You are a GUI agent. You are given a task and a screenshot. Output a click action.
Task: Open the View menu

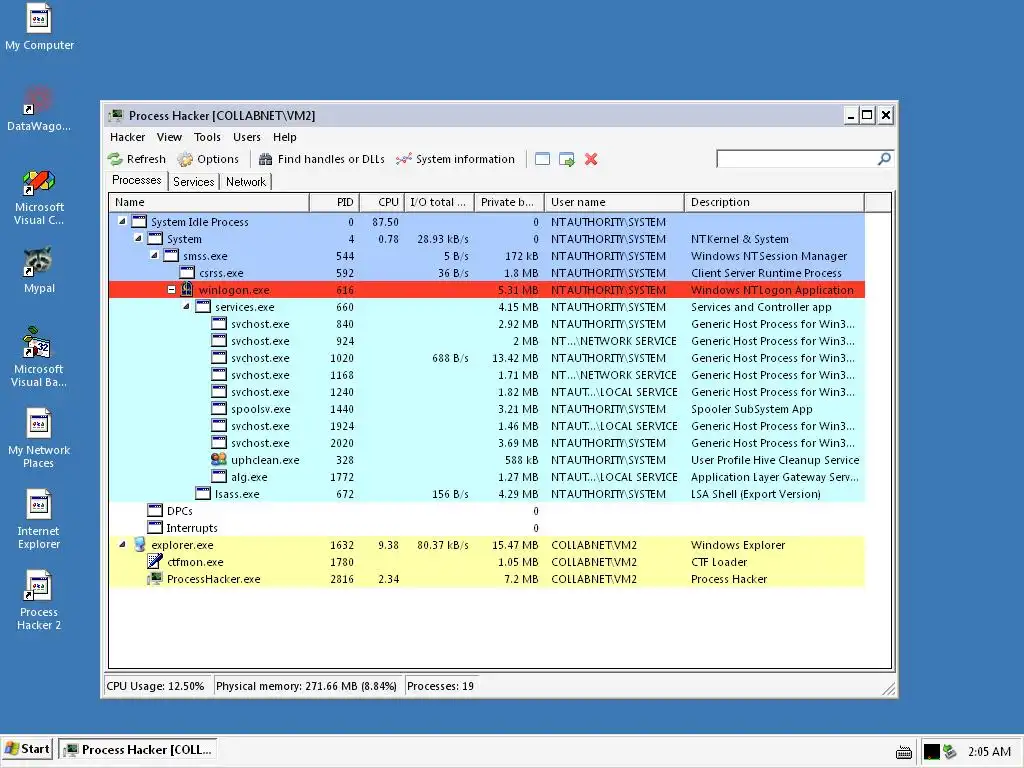[169, 137]
